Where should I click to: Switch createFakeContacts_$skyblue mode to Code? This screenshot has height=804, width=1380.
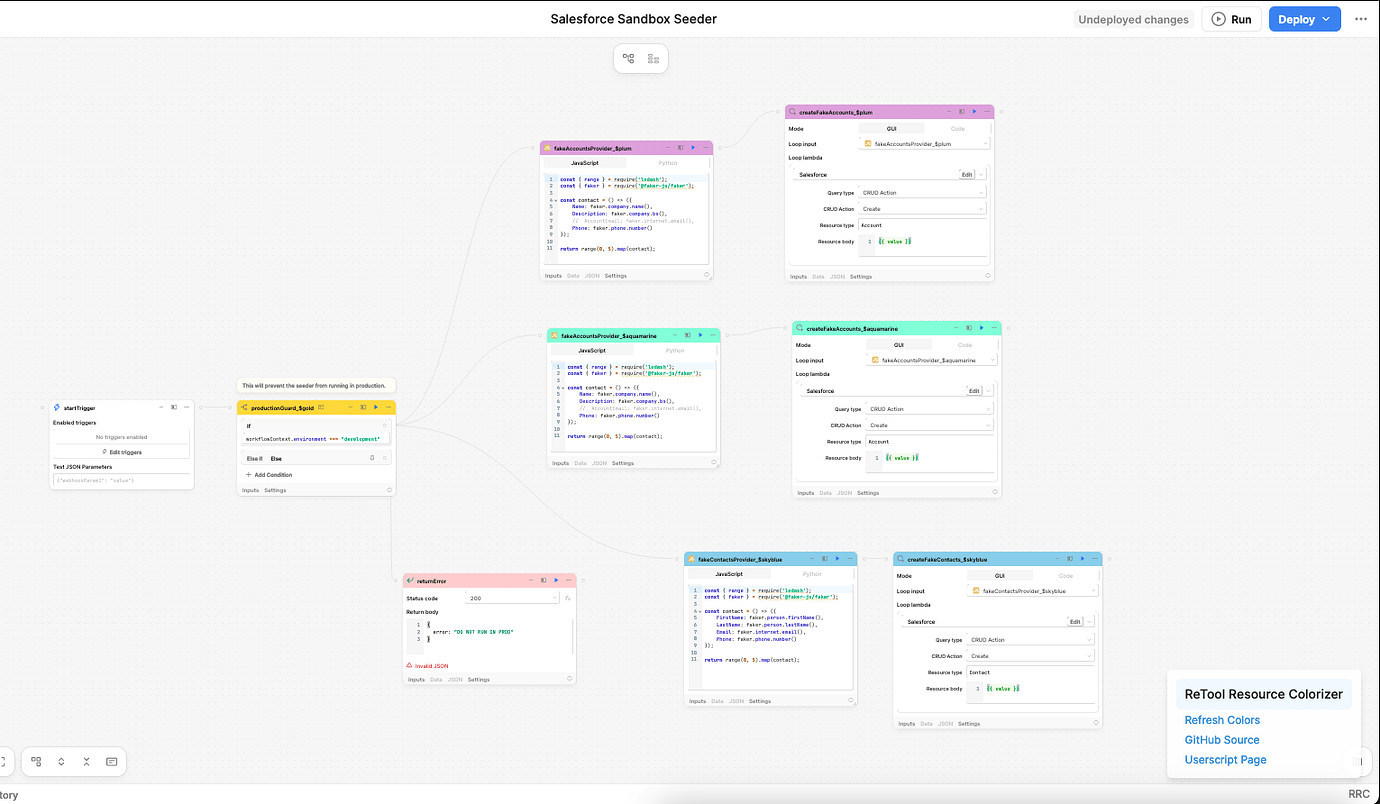click(x=1066, y=576)
